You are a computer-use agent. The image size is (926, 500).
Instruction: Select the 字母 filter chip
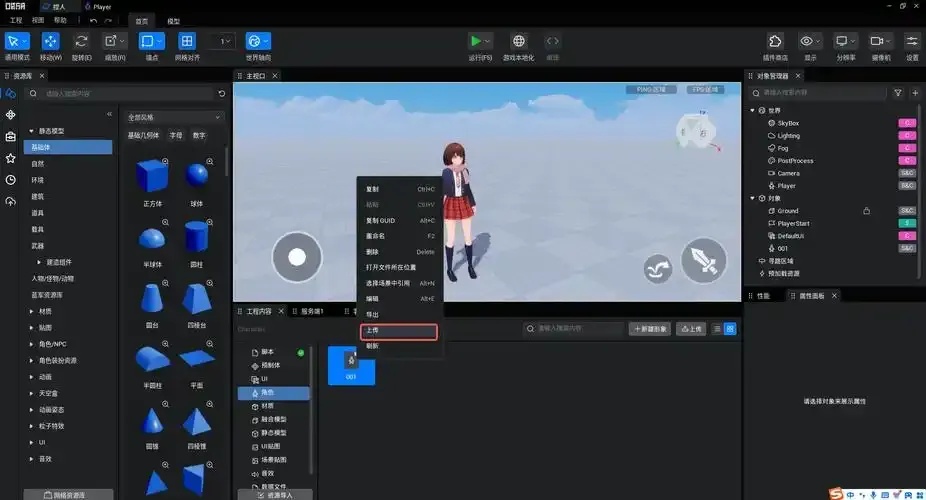point(176,135)
